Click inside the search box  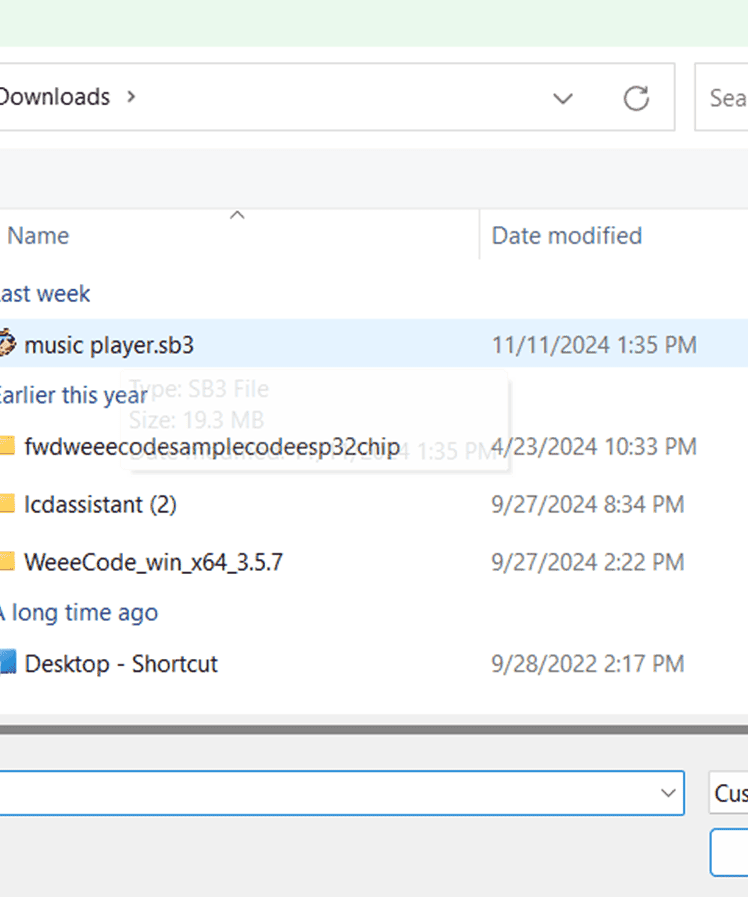[x=727, y=98]
